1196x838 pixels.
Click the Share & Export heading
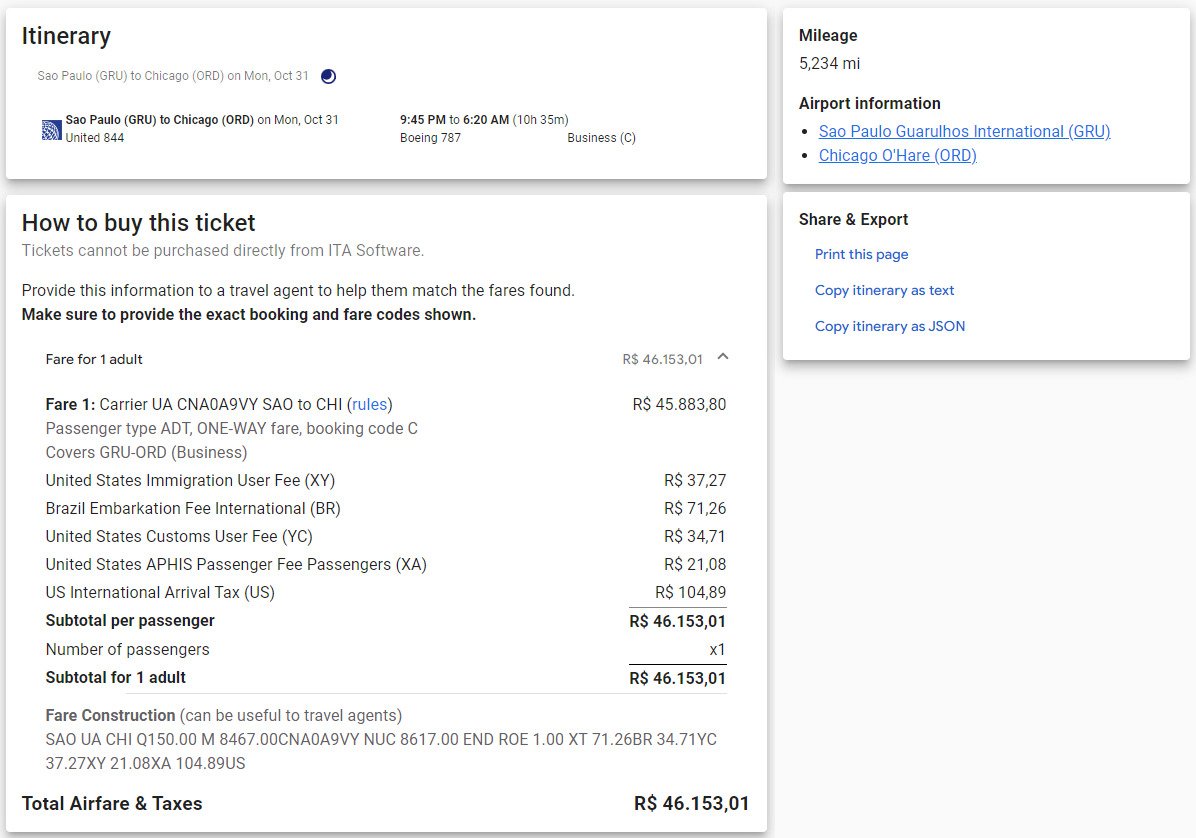tap(854, 220)
